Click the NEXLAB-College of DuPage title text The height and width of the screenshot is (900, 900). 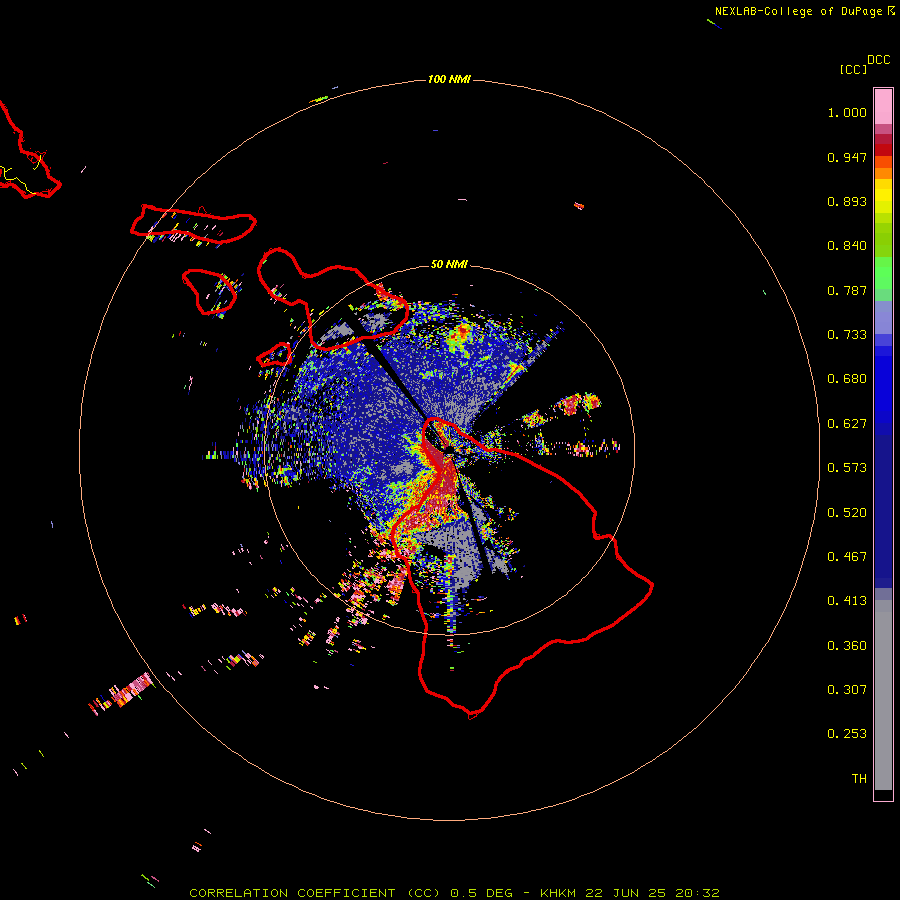pos(798,11)
